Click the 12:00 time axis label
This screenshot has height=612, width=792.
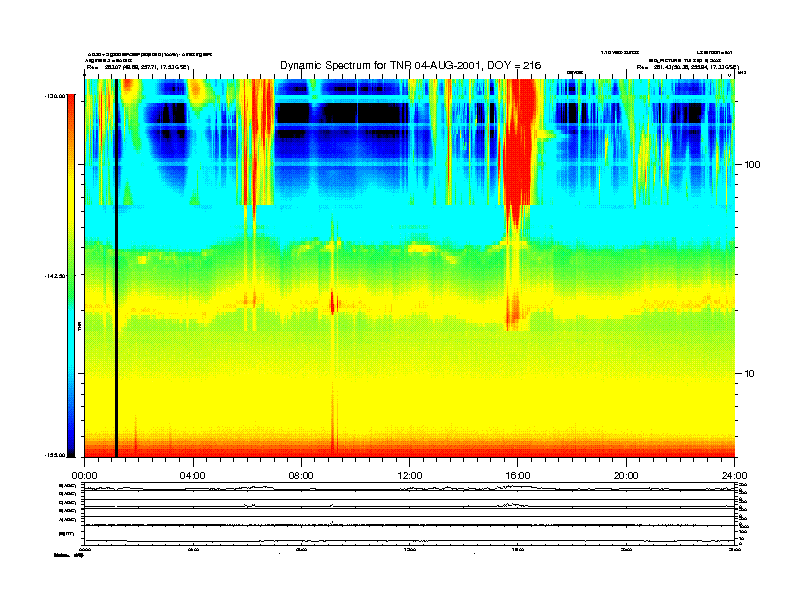(410, 475)
